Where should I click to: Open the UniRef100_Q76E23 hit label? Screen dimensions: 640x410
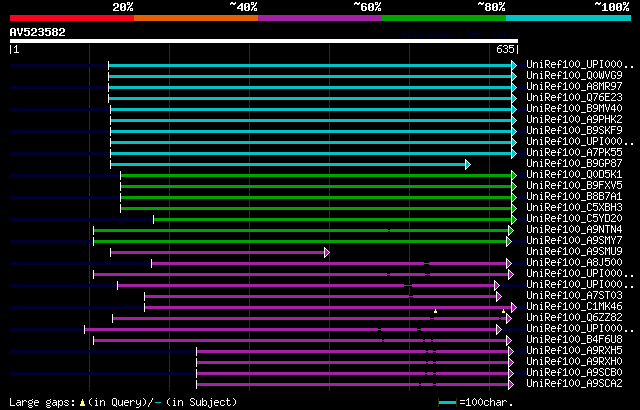574,97
